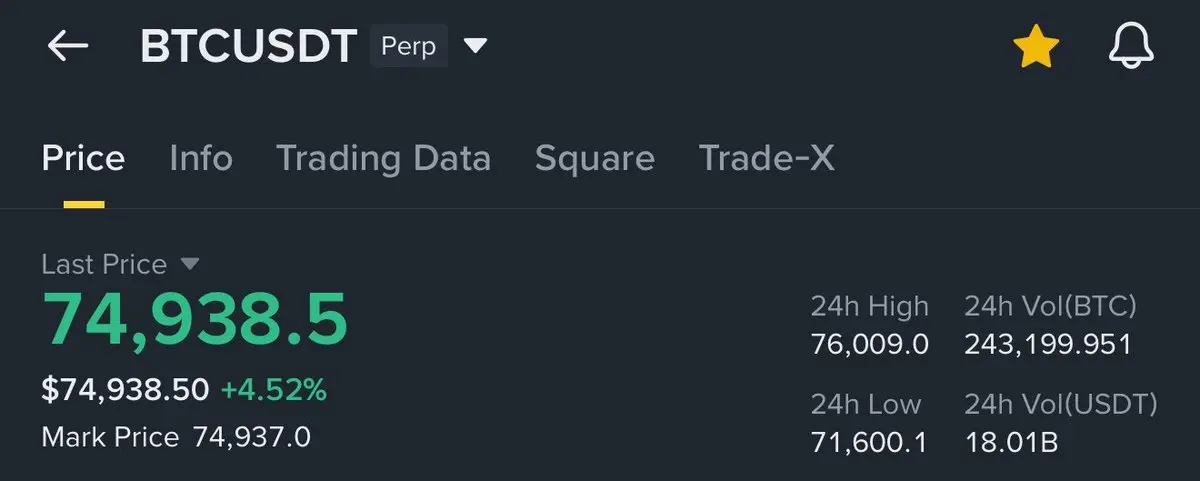1200x481 pixels.
Task: Tap the large 74,938.5 last price
Action: 194,320
